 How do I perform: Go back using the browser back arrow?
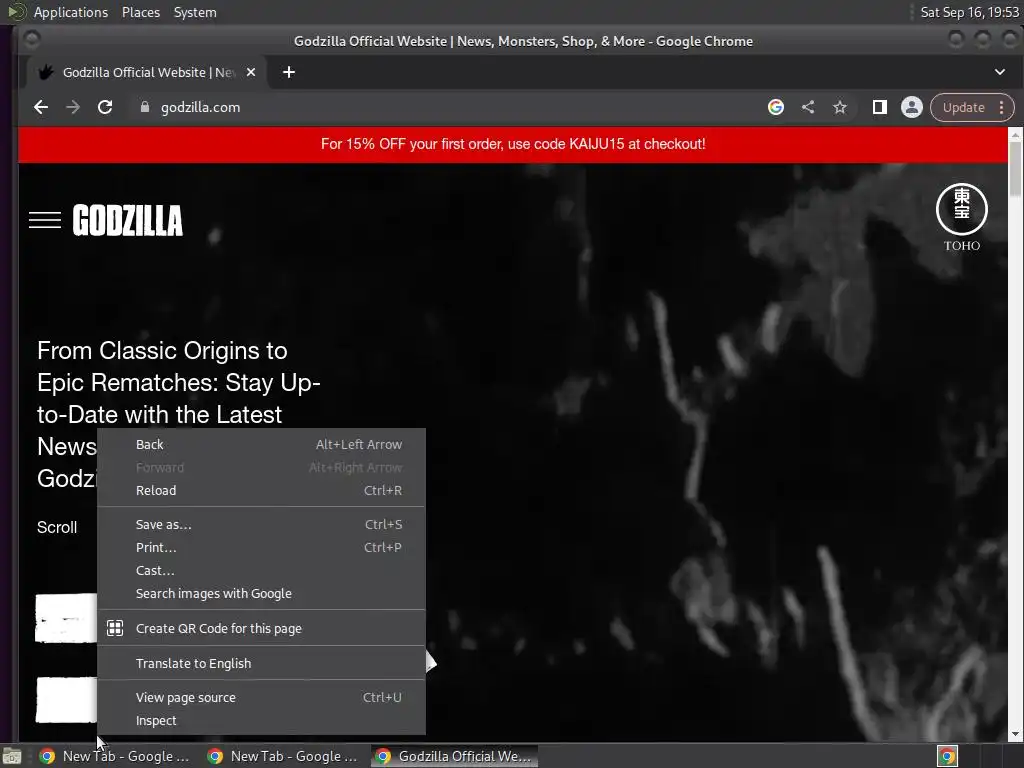pos(40,107)
